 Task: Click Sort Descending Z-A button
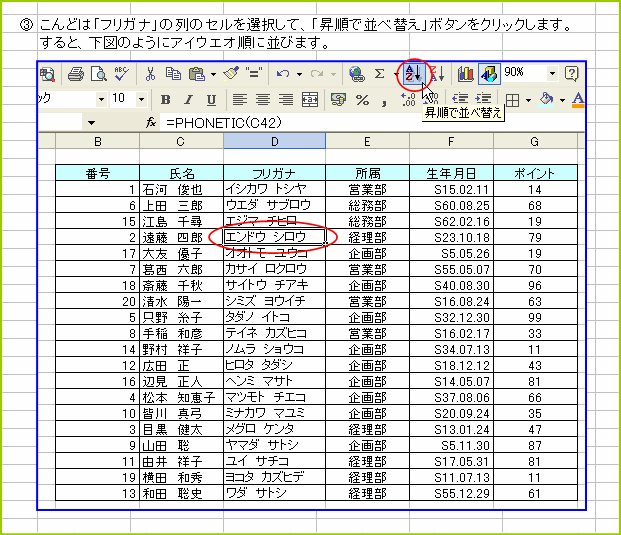point(437,74)
